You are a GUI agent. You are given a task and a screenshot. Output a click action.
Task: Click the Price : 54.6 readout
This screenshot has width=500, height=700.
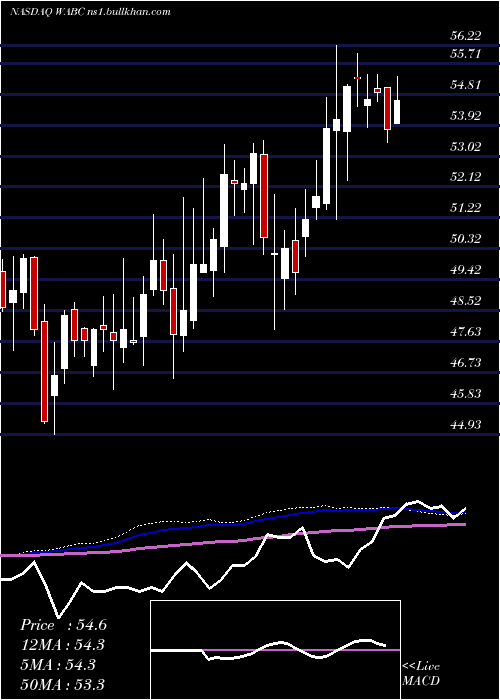(63, 625)
